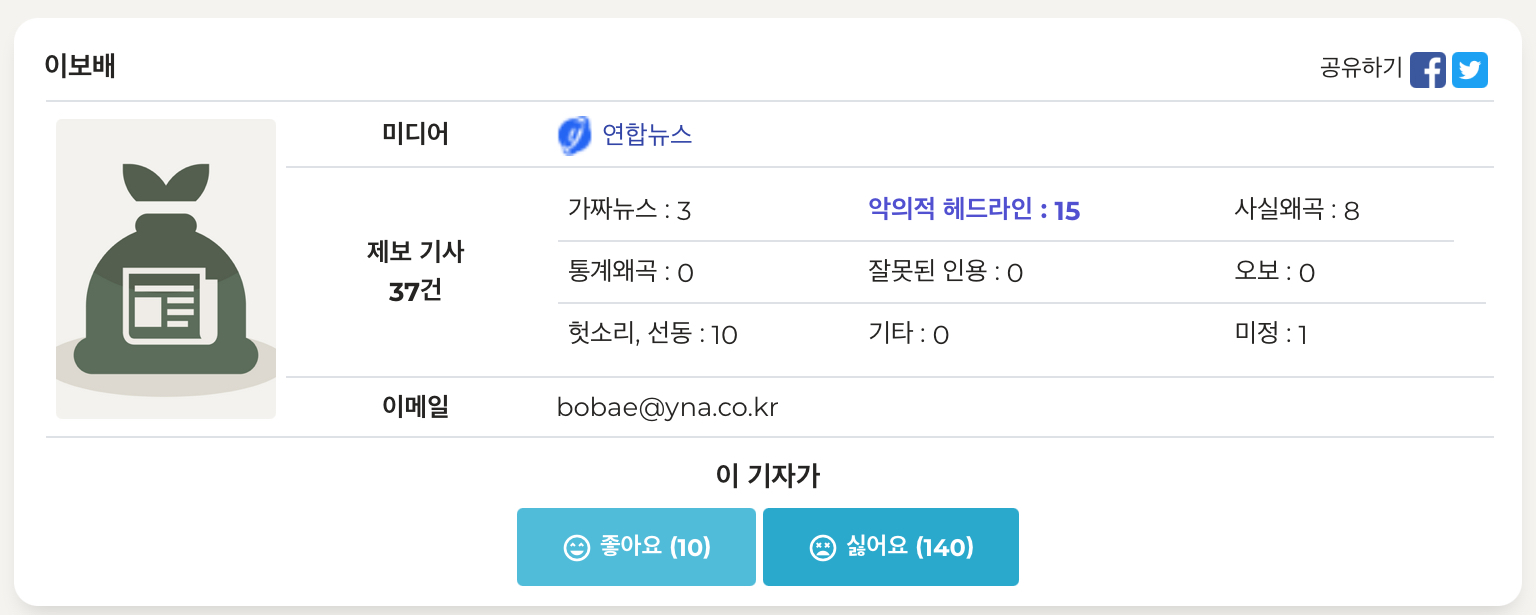Select the 가짜뉴스 : 3 category
This screenshot has width=1536, height=615.
(x=630, y=210)
